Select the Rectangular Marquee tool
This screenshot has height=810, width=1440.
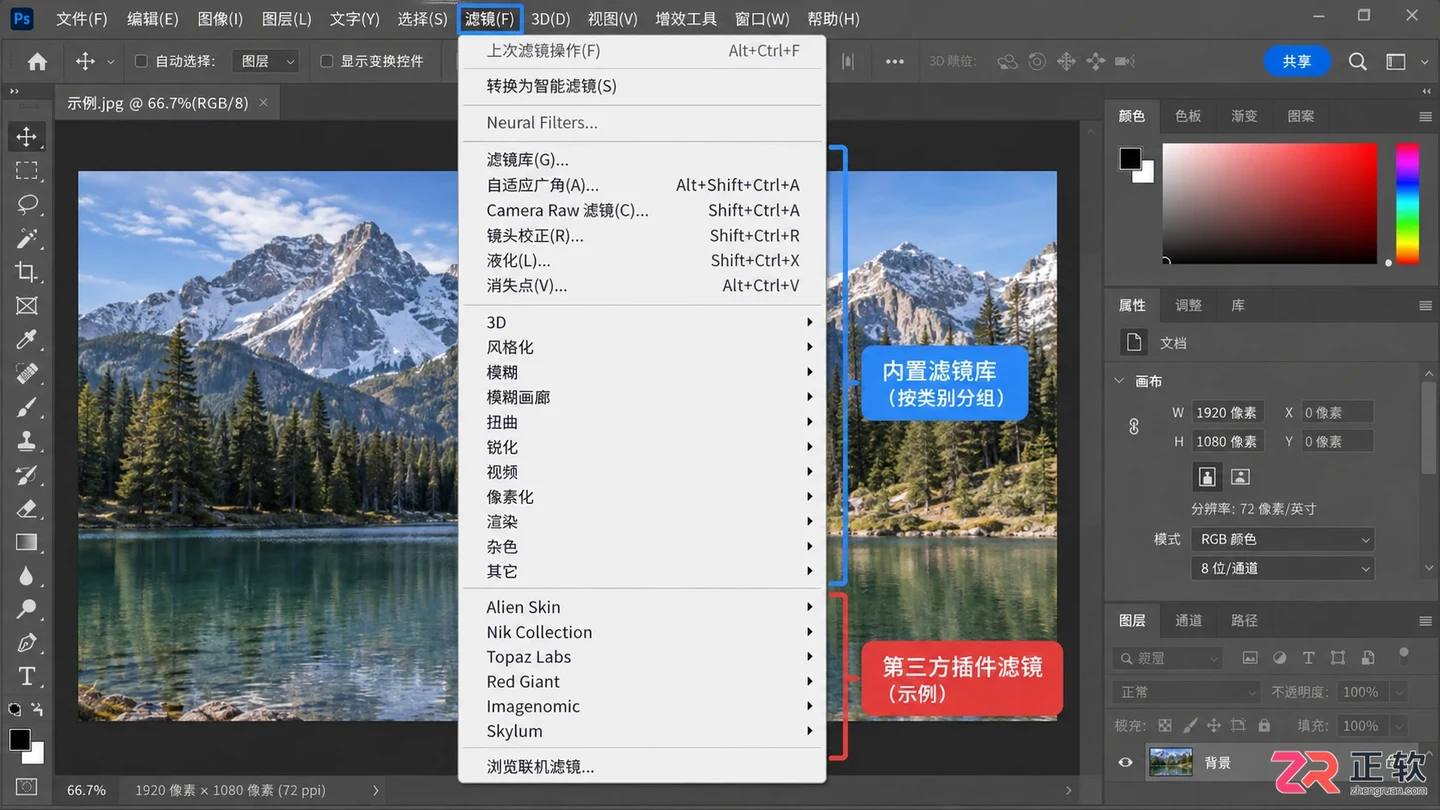pos(26,170)
